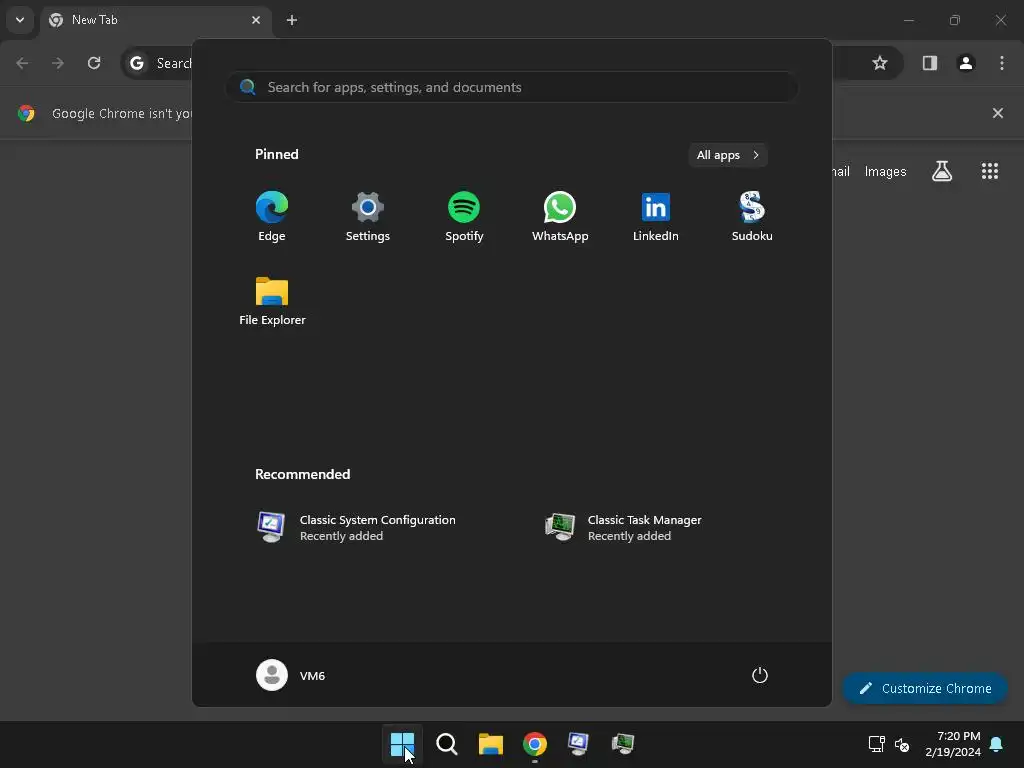
Task: Open the Sudoku pinned app
Action: [752, 217]
